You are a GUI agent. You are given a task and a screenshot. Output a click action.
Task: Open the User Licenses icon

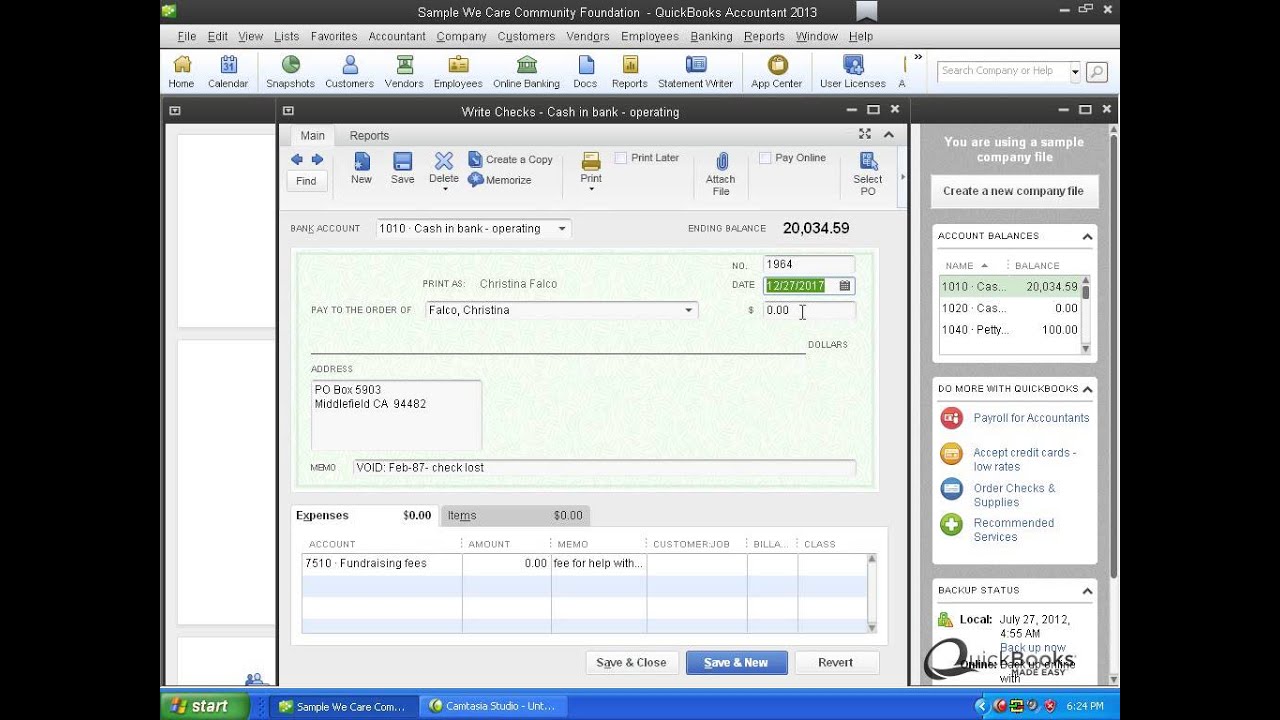point(853,72)
